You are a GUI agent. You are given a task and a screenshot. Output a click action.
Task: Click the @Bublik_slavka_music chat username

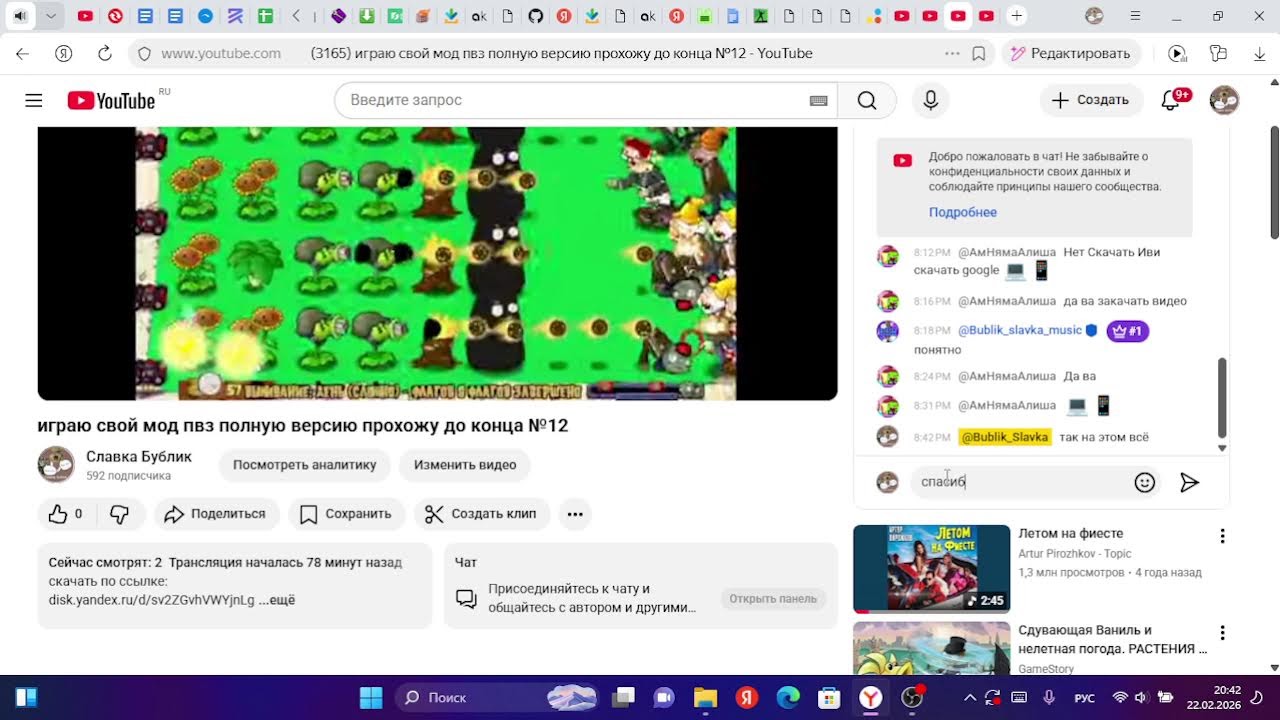tap(1020, 330)
